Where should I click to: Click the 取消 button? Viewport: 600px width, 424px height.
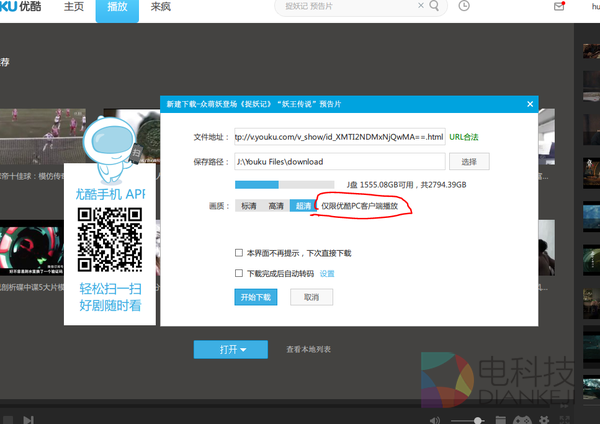coord(311,297)
